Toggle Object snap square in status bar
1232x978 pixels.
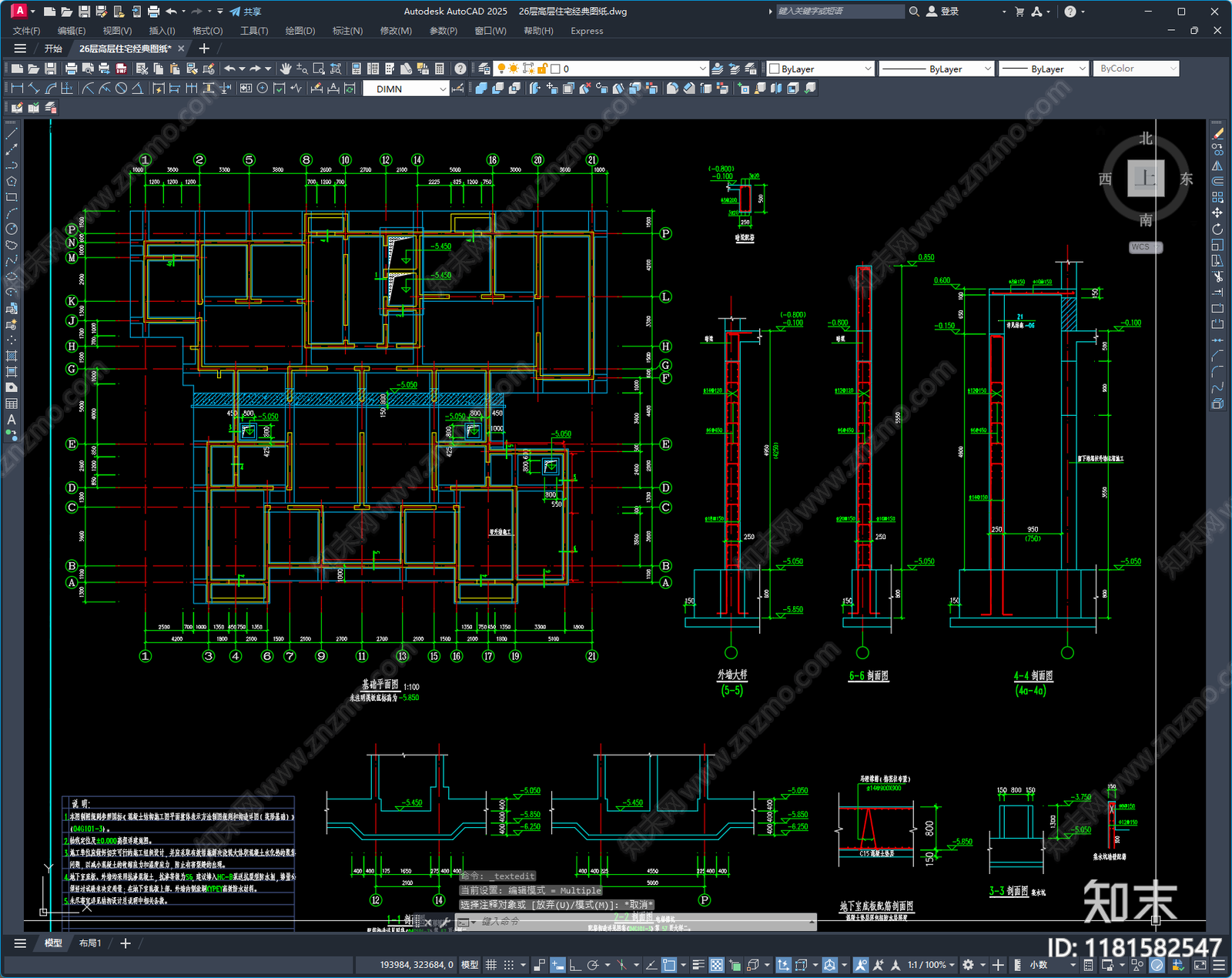tap(668, 965)
